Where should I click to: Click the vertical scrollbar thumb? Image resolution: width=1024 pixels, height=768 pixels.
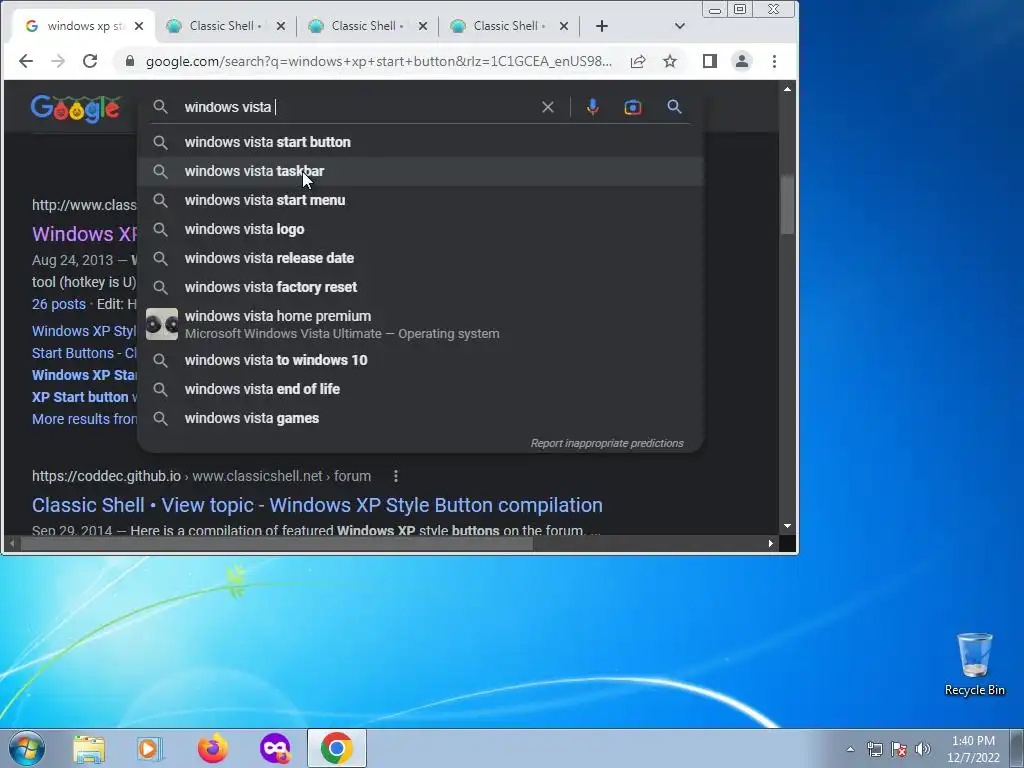coord(787,204)
